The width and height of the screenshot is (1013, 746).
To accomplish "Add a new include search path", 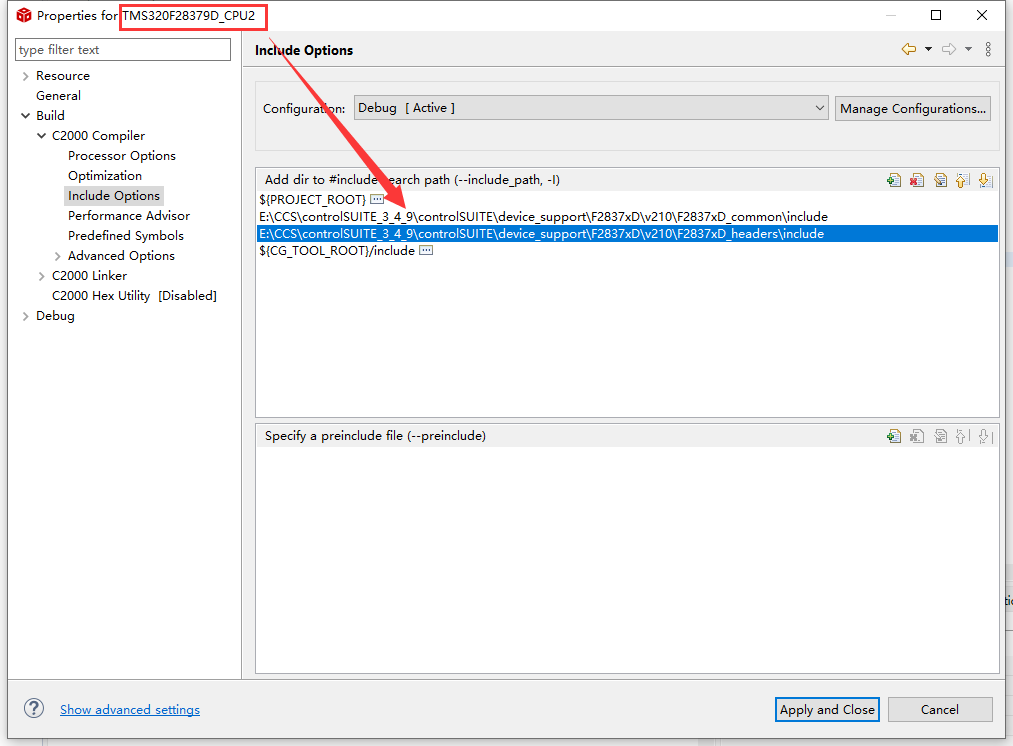I will [893, 180].
